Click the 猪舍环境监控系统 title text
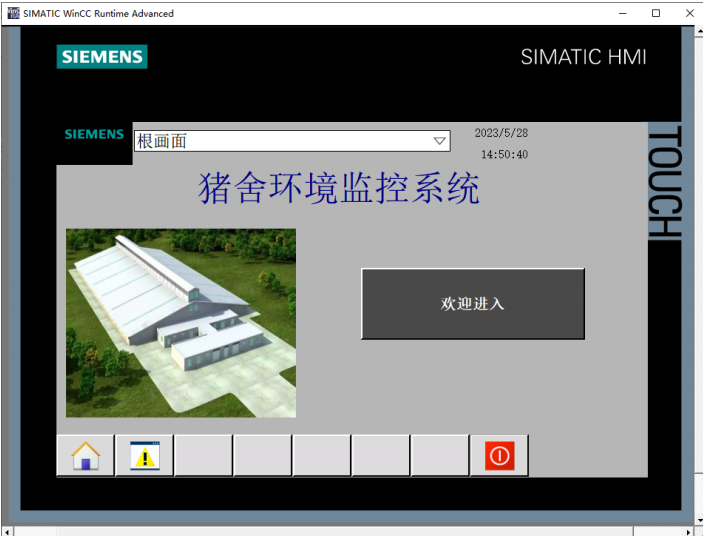This screenshot has width=703, height=538. coord(339,187)
